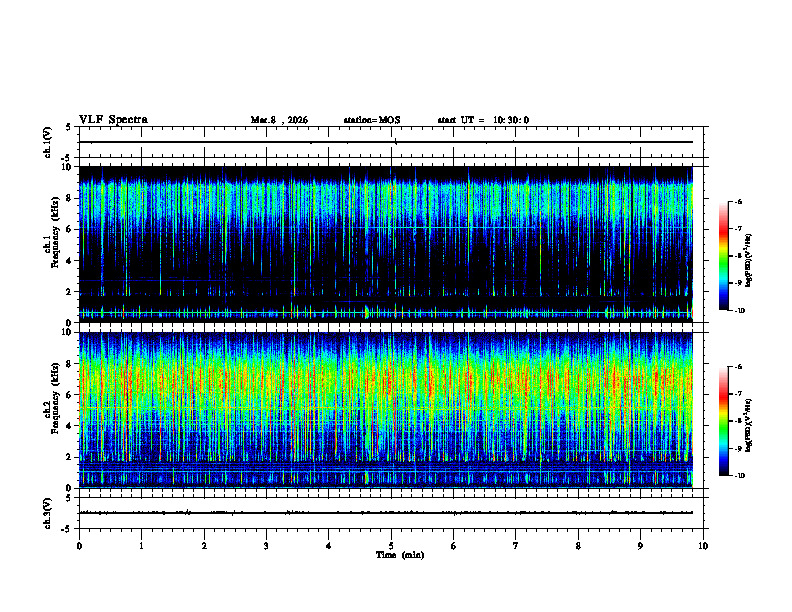Click inside the ch.2 spectrogram panel
Viewport: 792px width, 612px height.
point(386,410)
